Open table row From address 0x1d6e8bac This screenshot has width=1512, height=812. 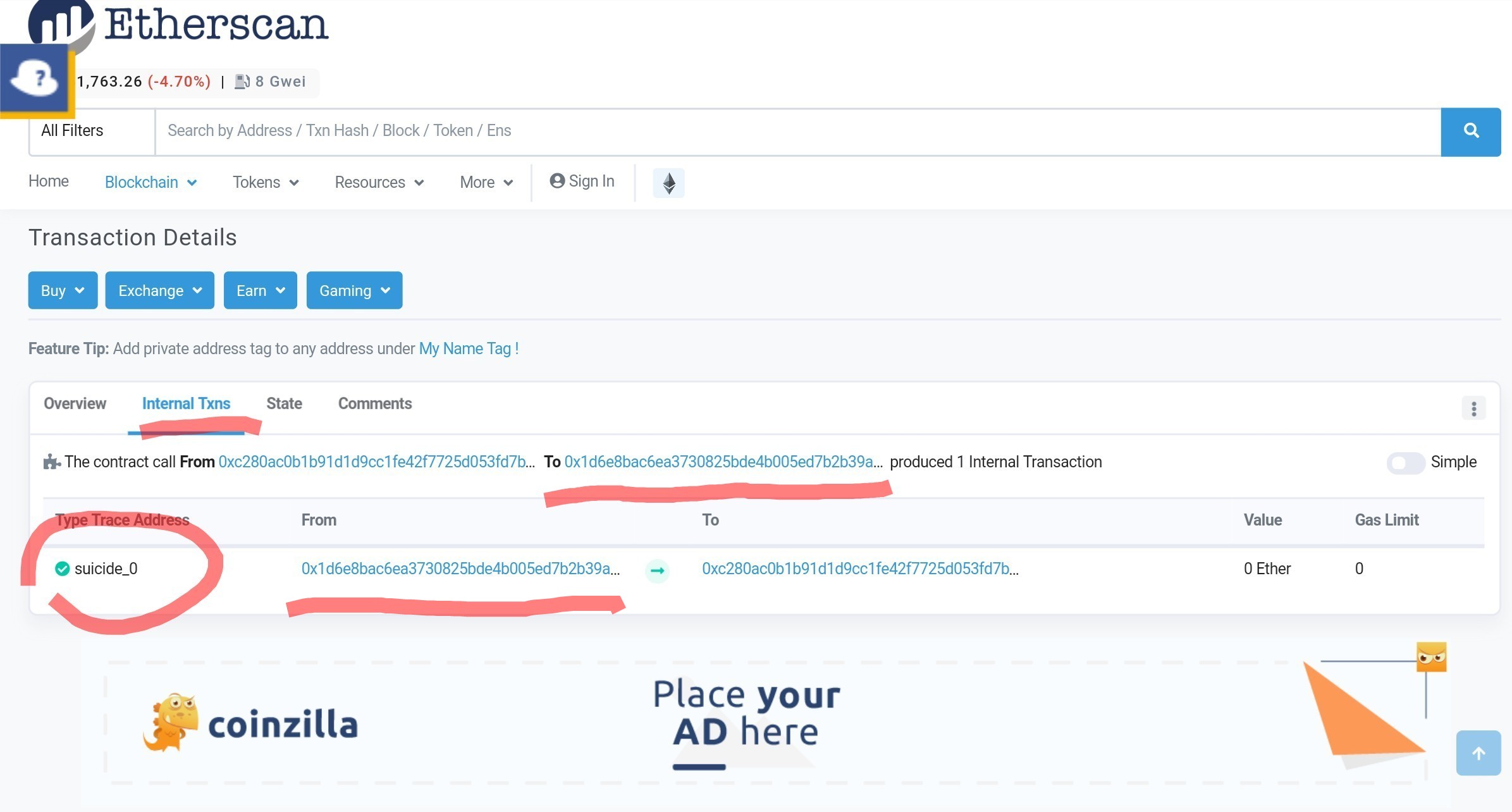coord(460,569)
